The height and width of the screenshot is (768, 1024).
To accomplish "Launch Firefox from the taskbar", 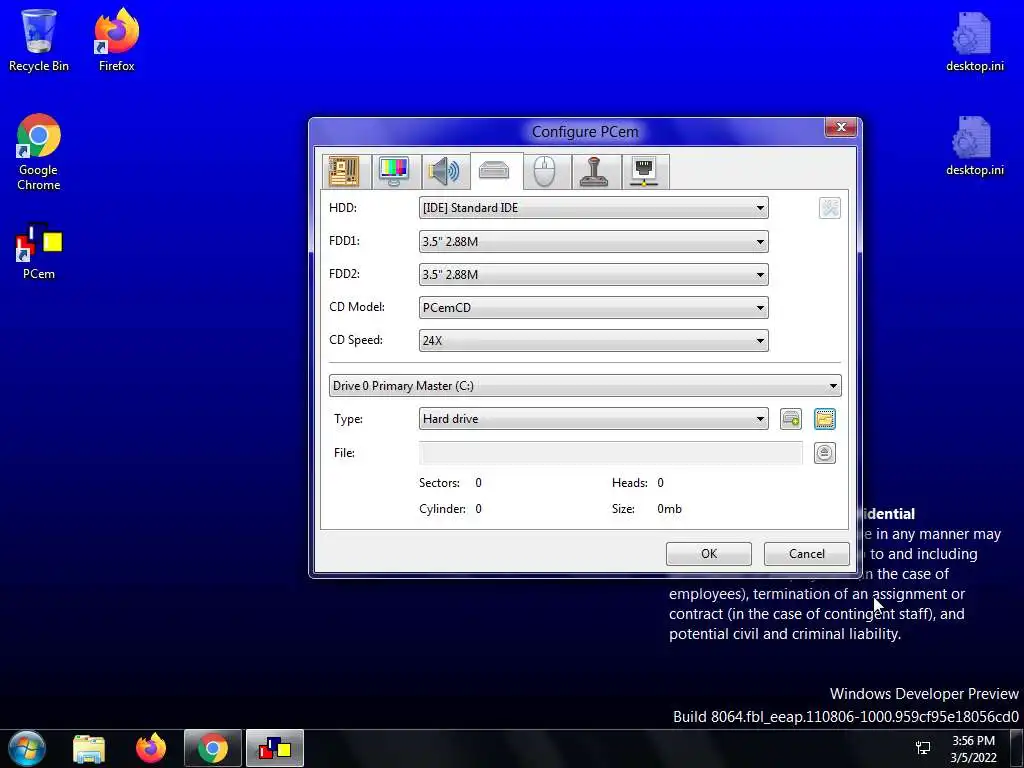I will pyautogui.click(x=151, y=748).
